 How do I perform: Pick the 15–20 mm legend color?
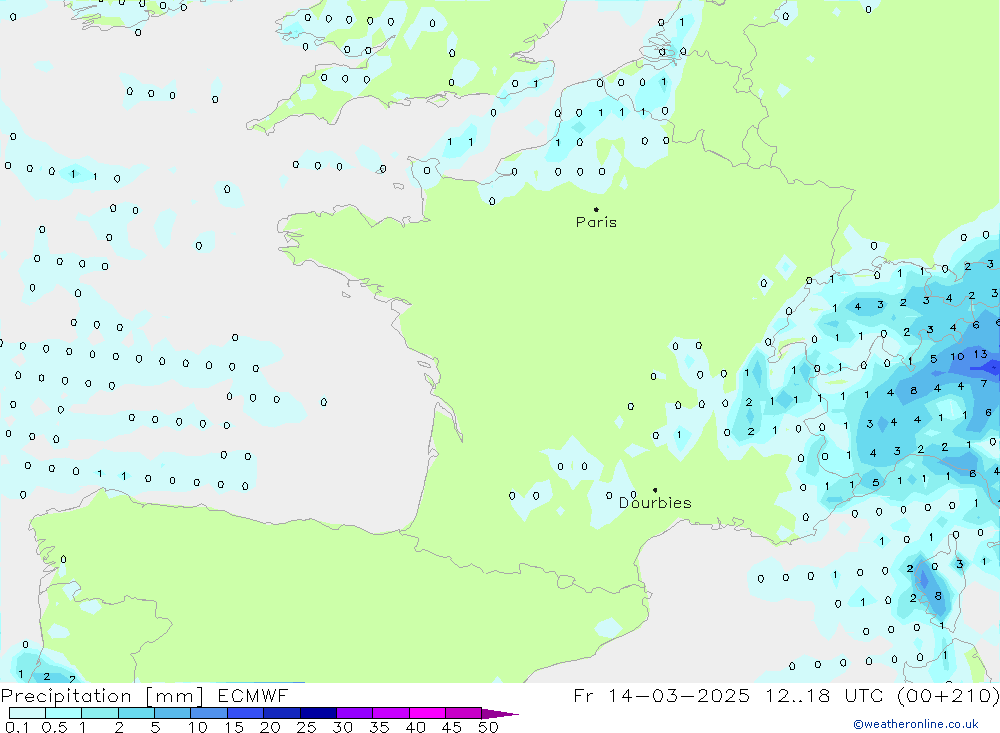246,713
